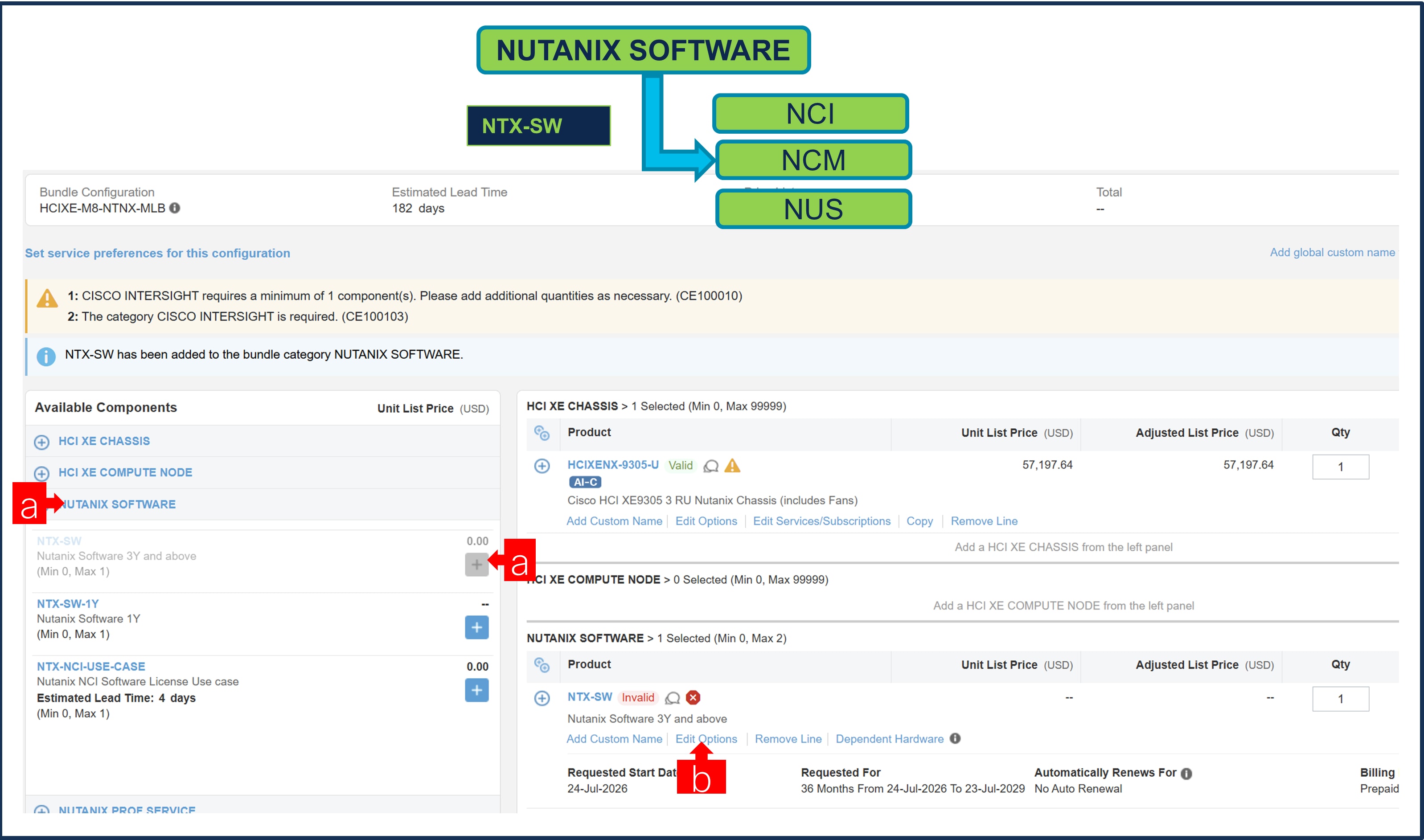Image resolution: width=1424 pixels, height=840 pixels.
Task: Click Add Custom Name for NTX-SW
Action: 614,739
